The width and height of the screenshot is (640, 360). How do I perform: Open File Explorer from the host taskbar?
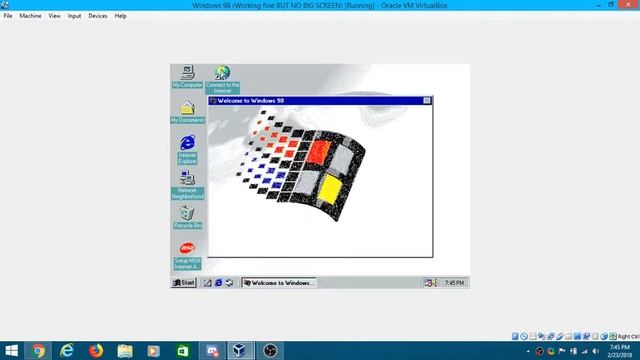[125, 351]
